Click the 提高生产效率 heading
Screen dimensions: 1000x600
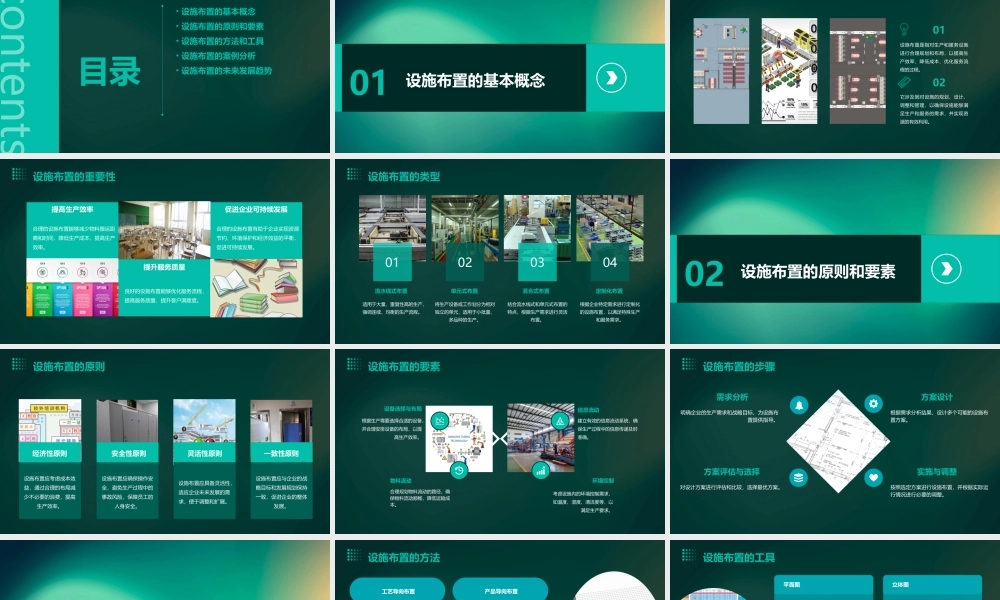[x=73, y=209]
